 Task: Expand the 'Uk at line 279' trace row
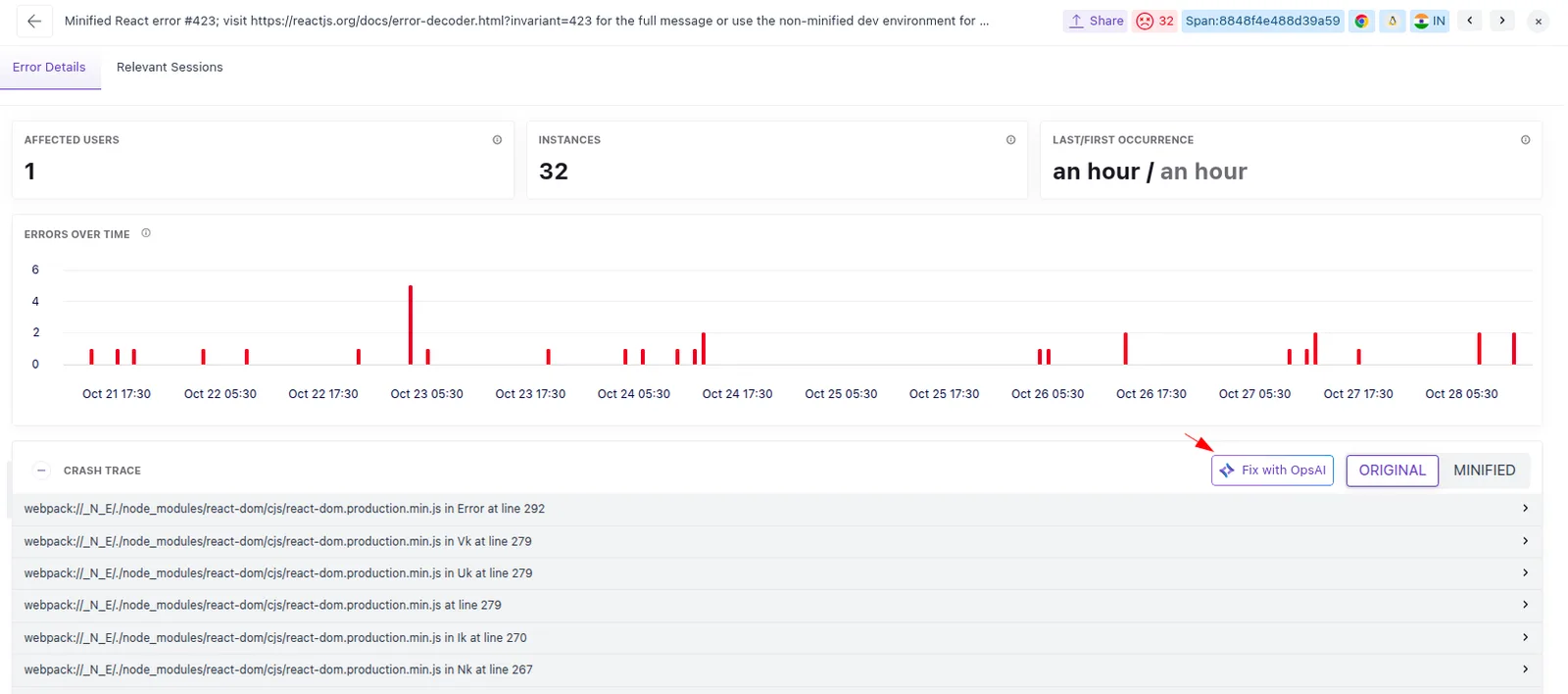[777, 573]
